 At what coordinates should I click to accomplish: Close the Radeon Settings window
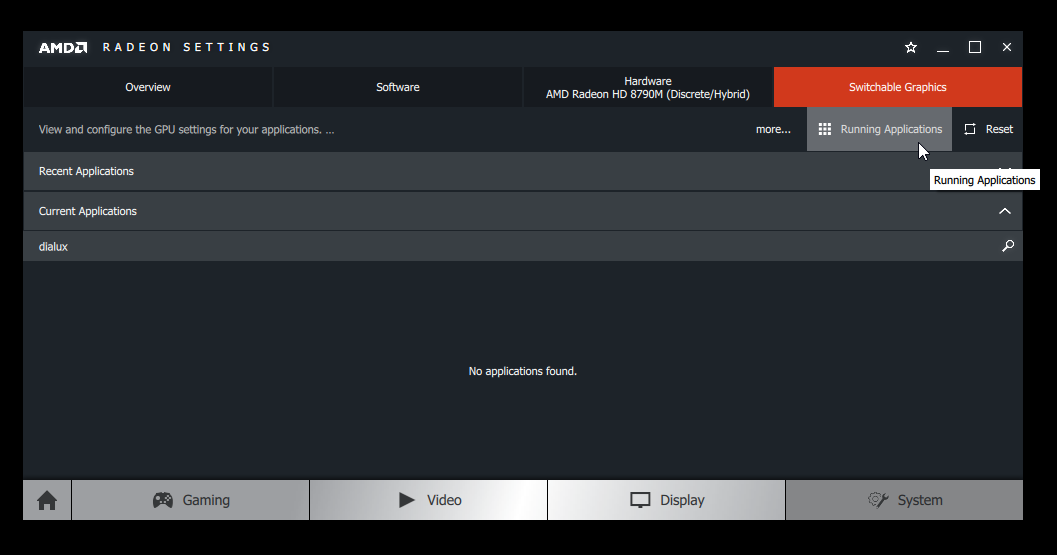point(1006,47)
